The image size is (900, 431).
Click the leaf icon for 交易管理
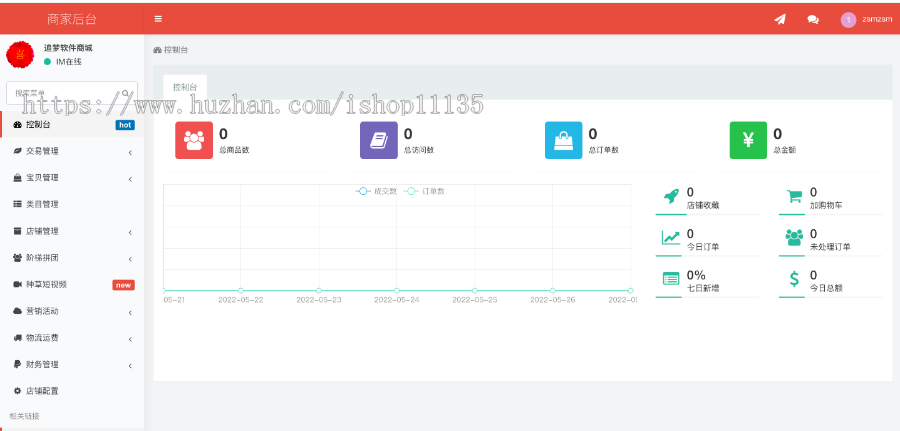(x=17, y=152)
